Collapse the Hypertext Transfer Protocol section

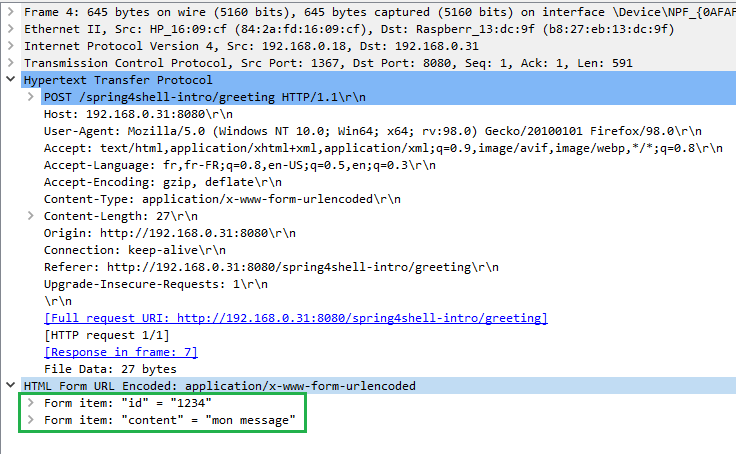point(10,79)
